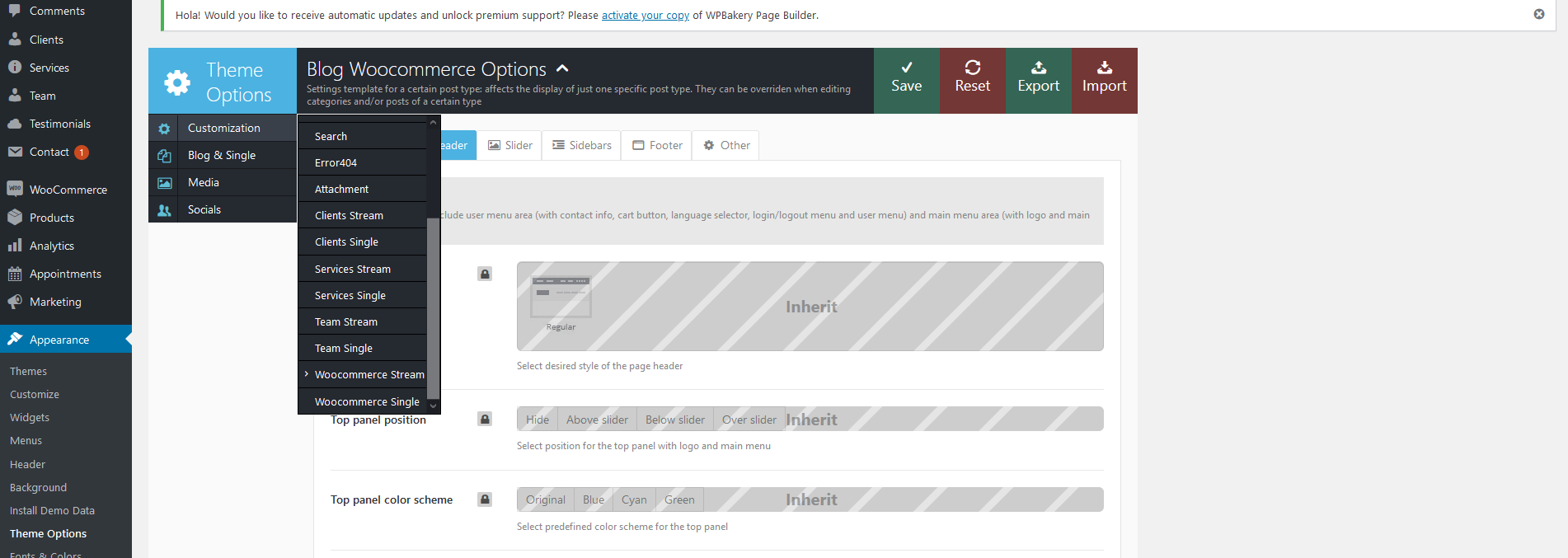
Task: Collapse the Blog Woocommerce Options chevron
Action: tap(562, 68)
